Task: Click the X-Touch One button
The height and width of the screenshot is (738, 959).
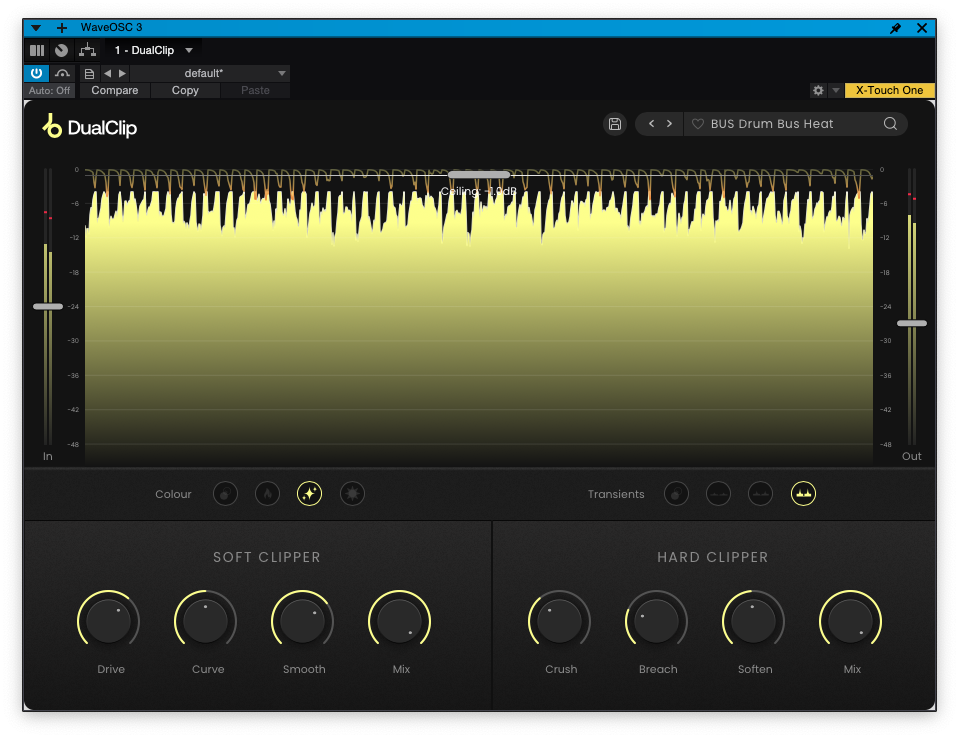Action: point(889,90)
